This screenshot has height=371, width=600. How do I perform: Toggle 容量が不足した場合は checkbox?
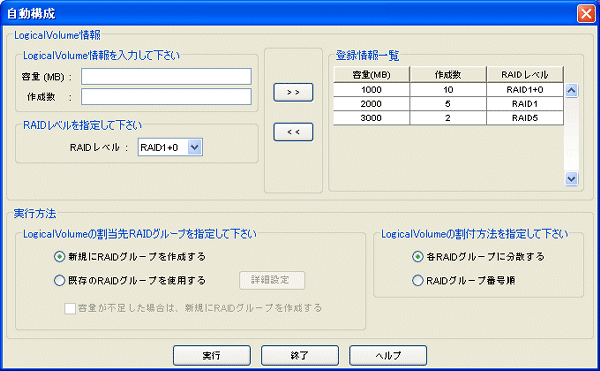pos(70,308)
